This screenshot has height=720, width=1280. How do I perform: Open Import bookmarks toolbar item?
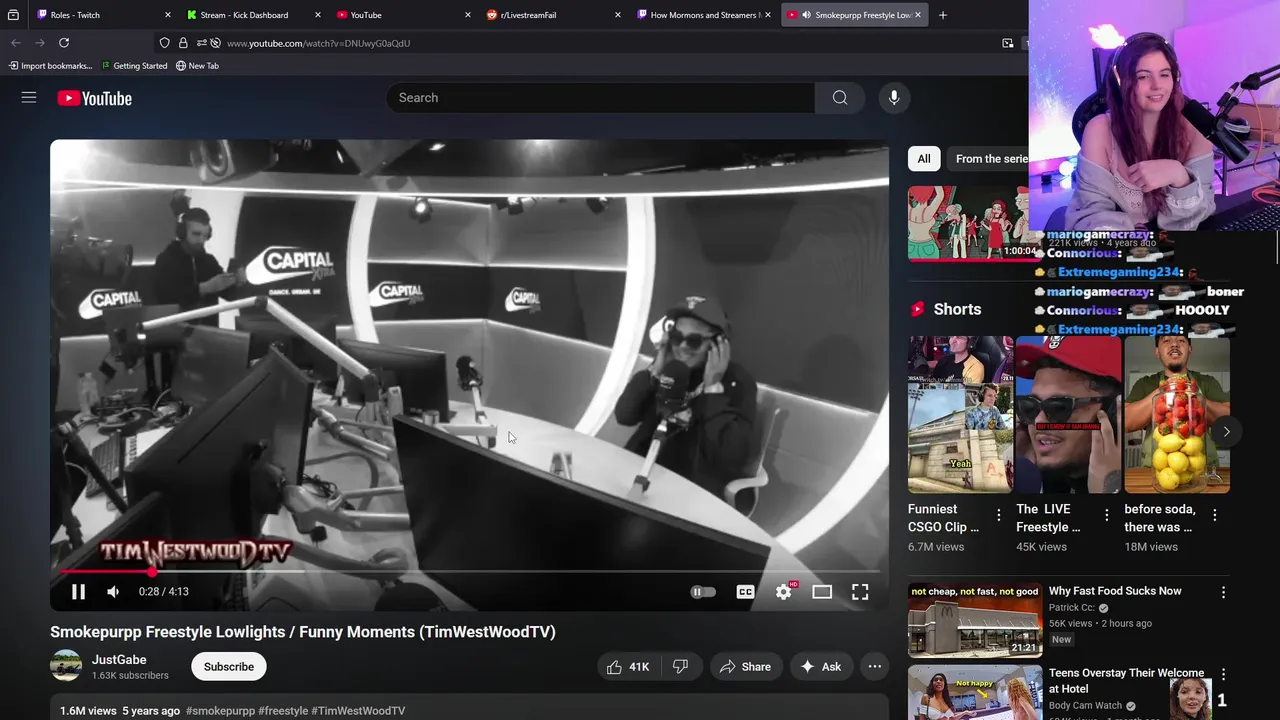pos(50,66)
